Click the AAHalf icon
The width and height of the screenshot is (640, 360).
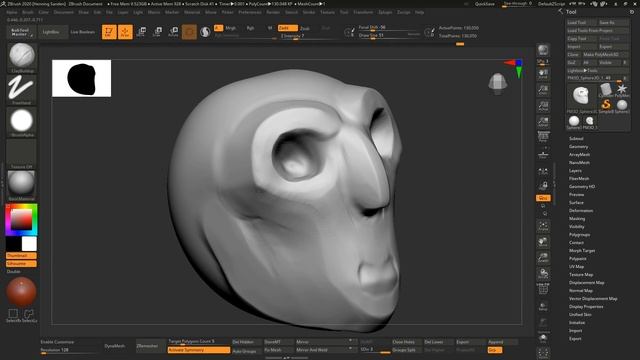543,122
